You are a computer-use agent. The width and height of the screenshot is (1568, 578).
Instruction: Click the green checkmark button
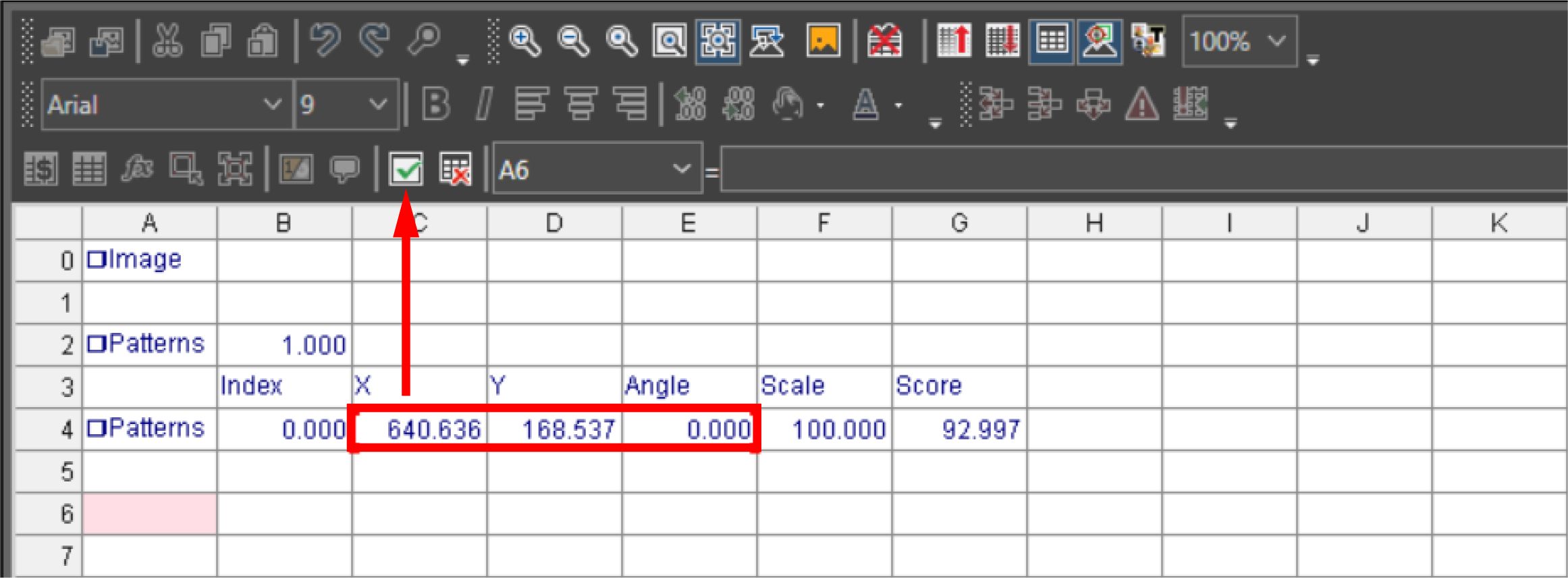click(x=406, y=169)
